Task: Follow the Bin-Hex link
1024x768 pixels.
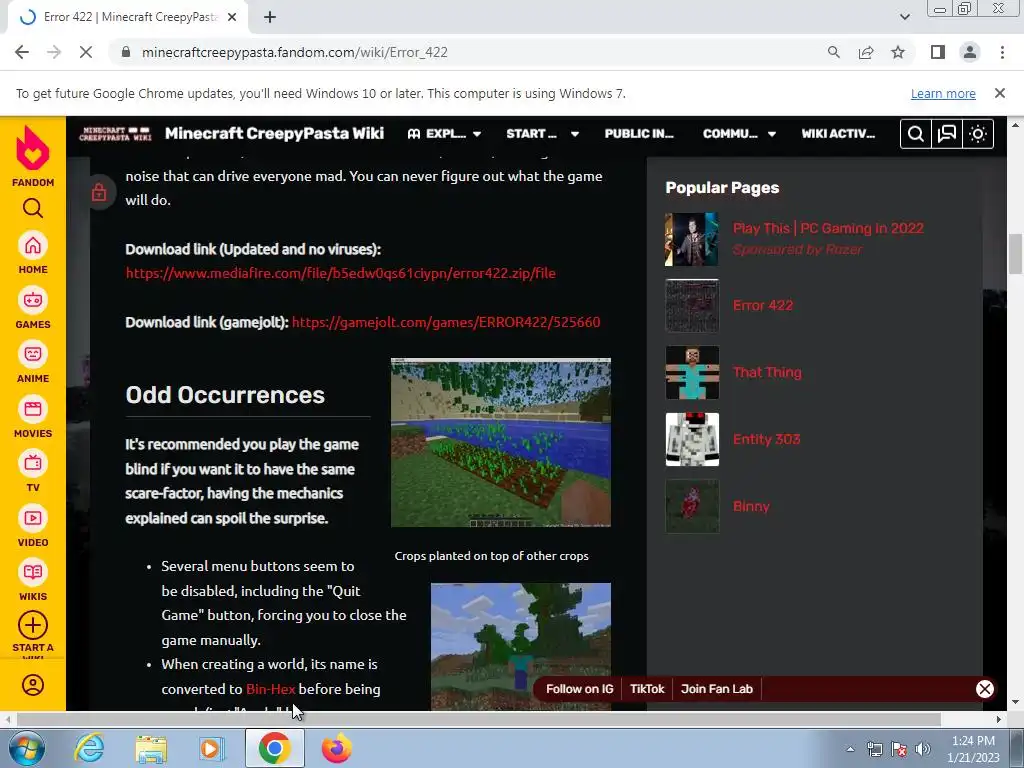Action: click(x=270, y=689)
